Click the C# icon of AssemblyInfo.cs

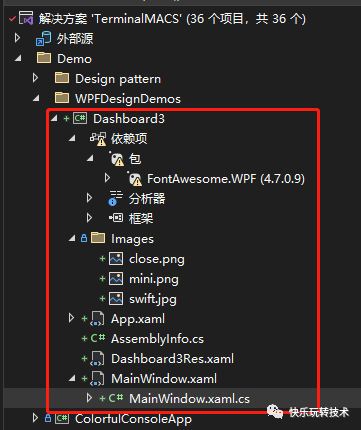pos(98,338)
